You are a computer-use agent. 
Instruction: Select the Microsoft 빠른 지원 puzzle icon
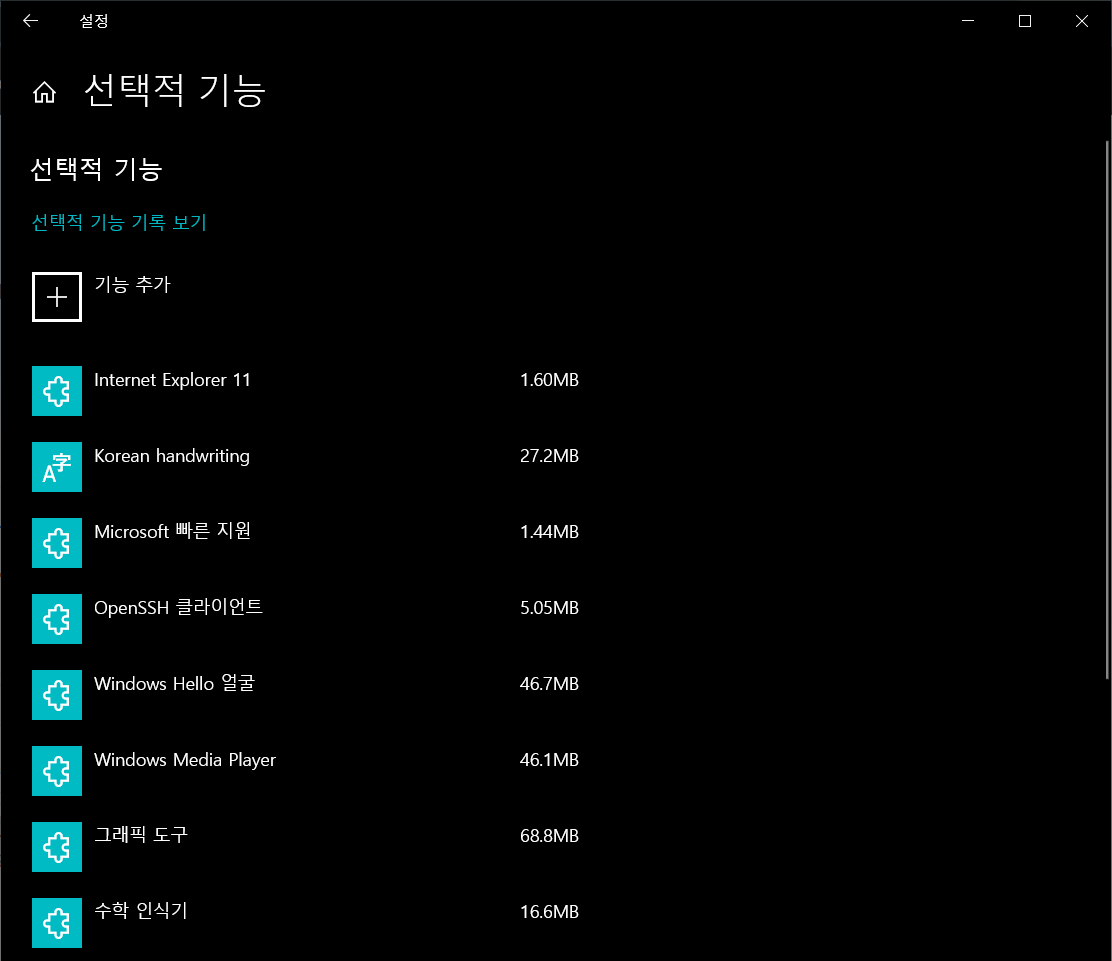tap(57, 543)
